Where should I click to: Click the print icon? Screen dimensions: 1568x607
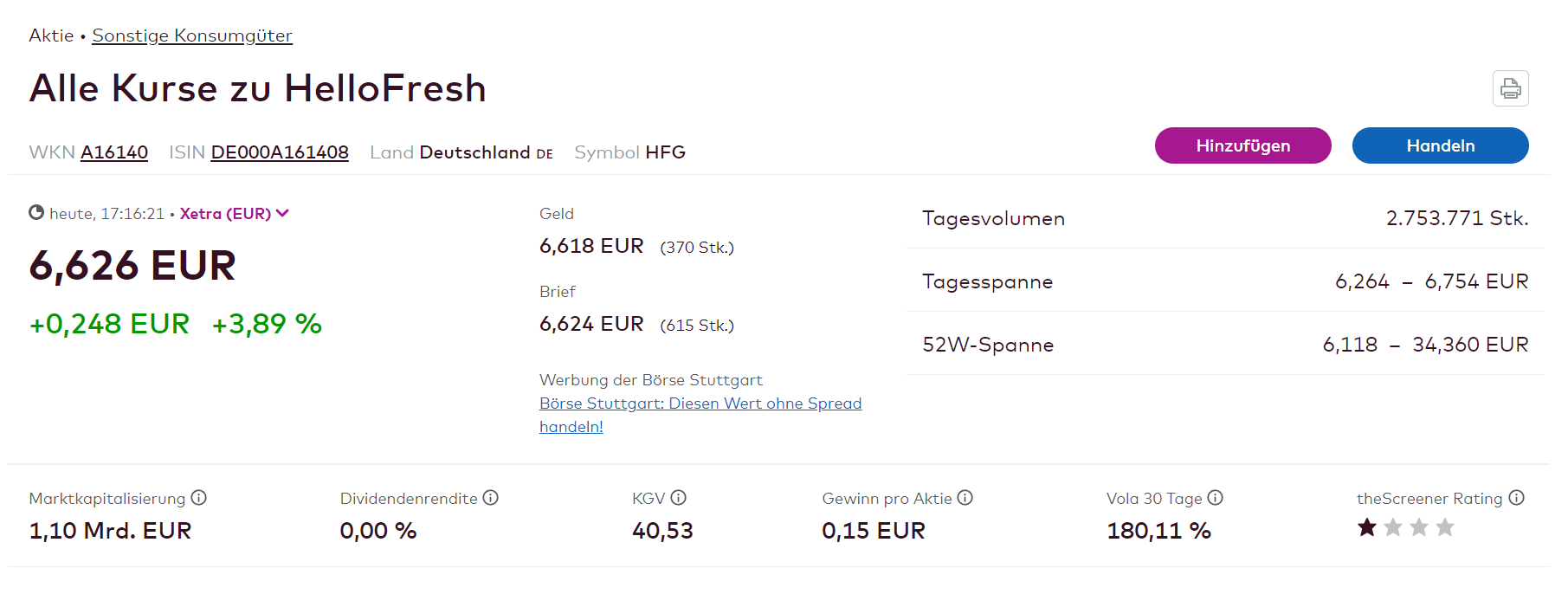tap(1511, 89)
